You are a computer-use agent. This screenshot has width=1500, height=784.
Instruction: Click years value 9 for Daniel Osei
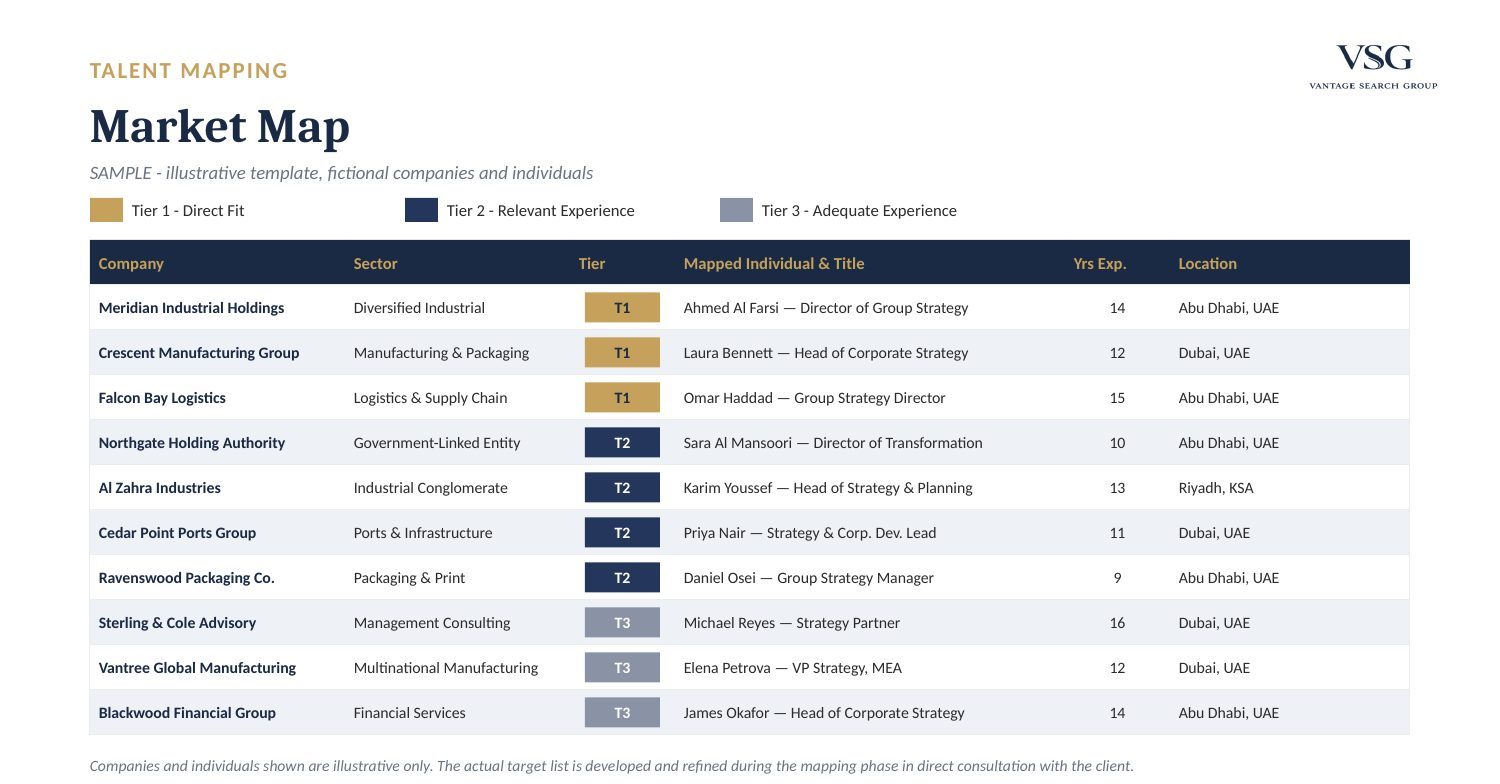click(1117, 578)
